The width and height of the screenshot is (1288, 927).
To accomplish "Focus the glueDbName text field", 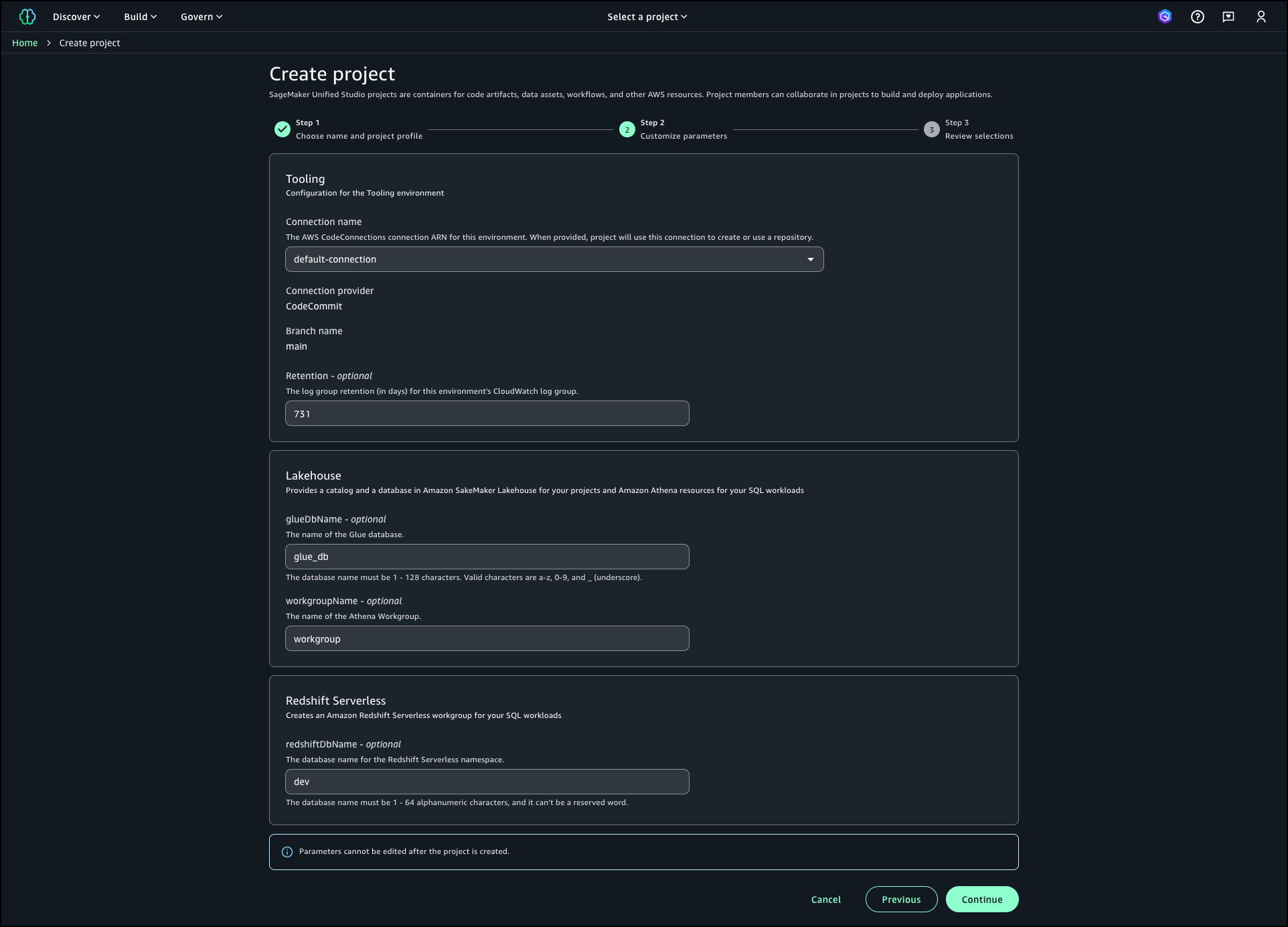I will tap(487, 557).
